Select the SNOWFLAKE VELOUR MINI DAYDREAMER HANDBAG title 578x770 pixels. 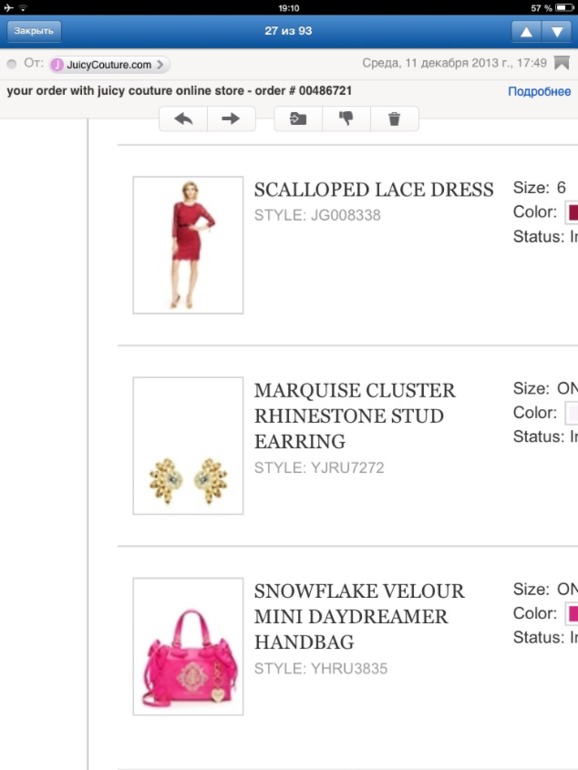(x=359, y=617)
